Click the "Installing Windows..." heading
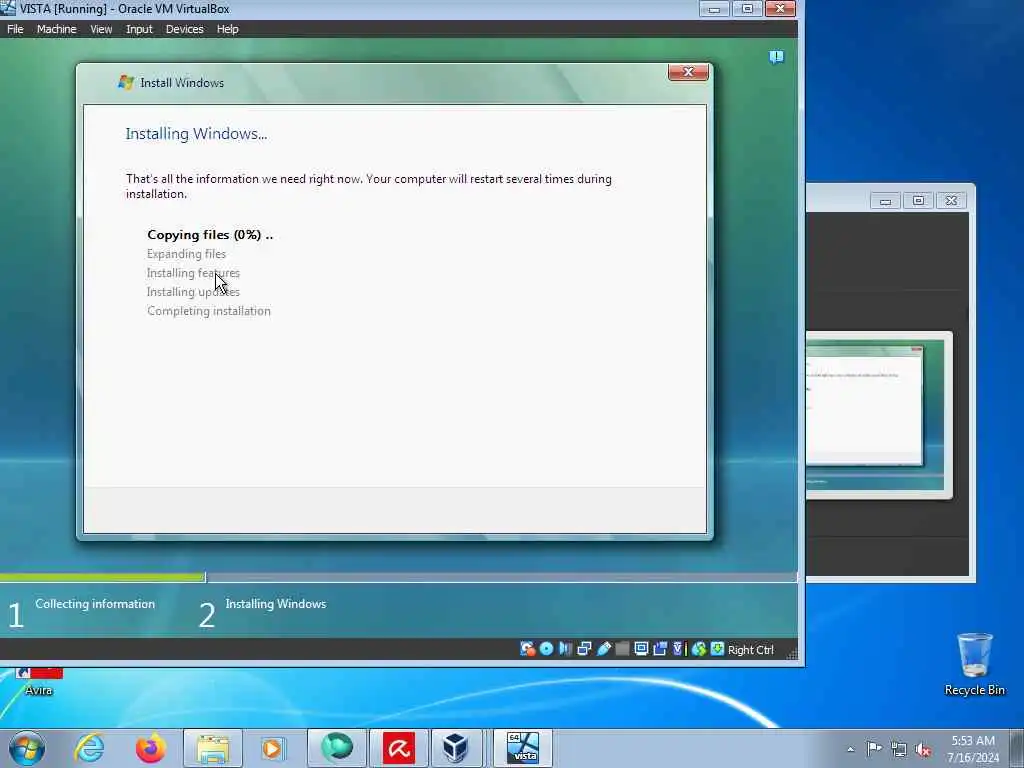 (x=196, y=133)
